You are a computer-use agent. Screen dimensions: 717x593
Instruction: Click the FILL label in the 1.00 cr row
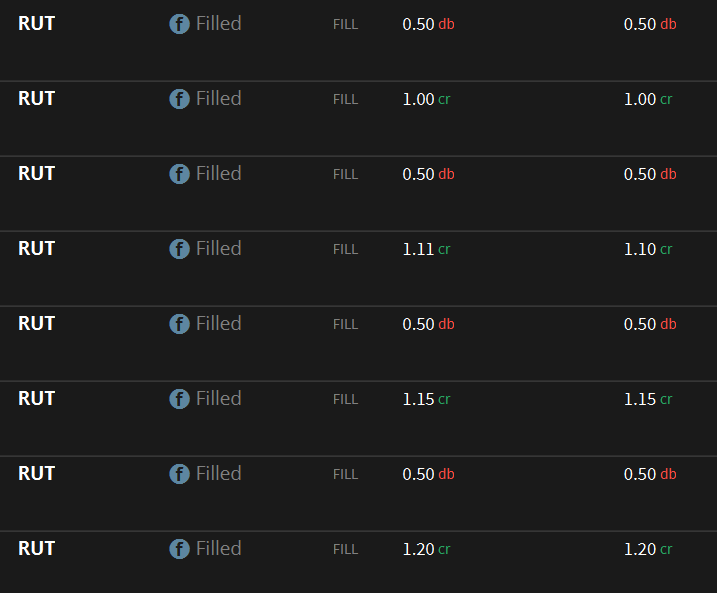[345, 99]
